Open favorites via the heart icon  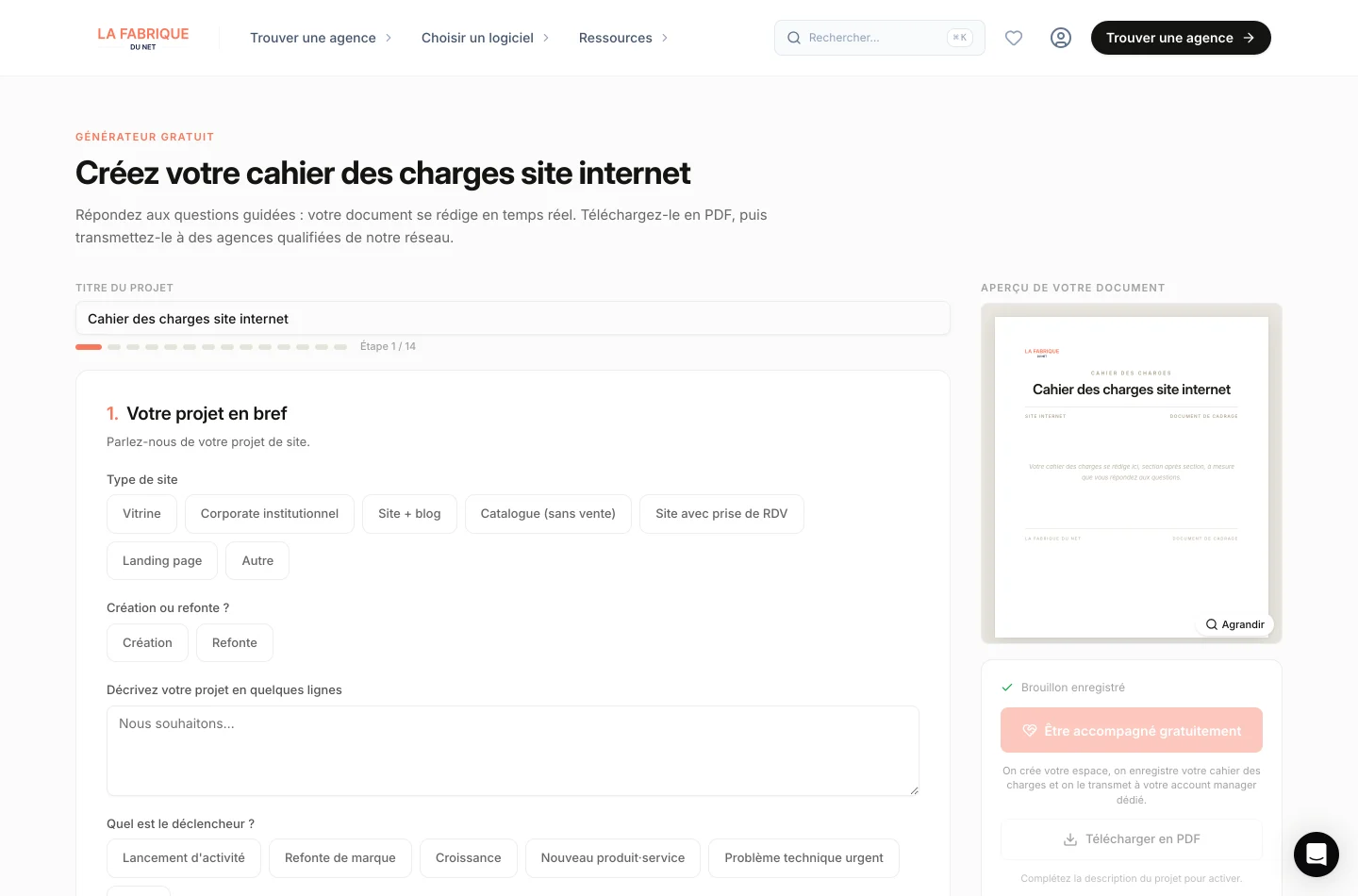(x=1014, y=38)
